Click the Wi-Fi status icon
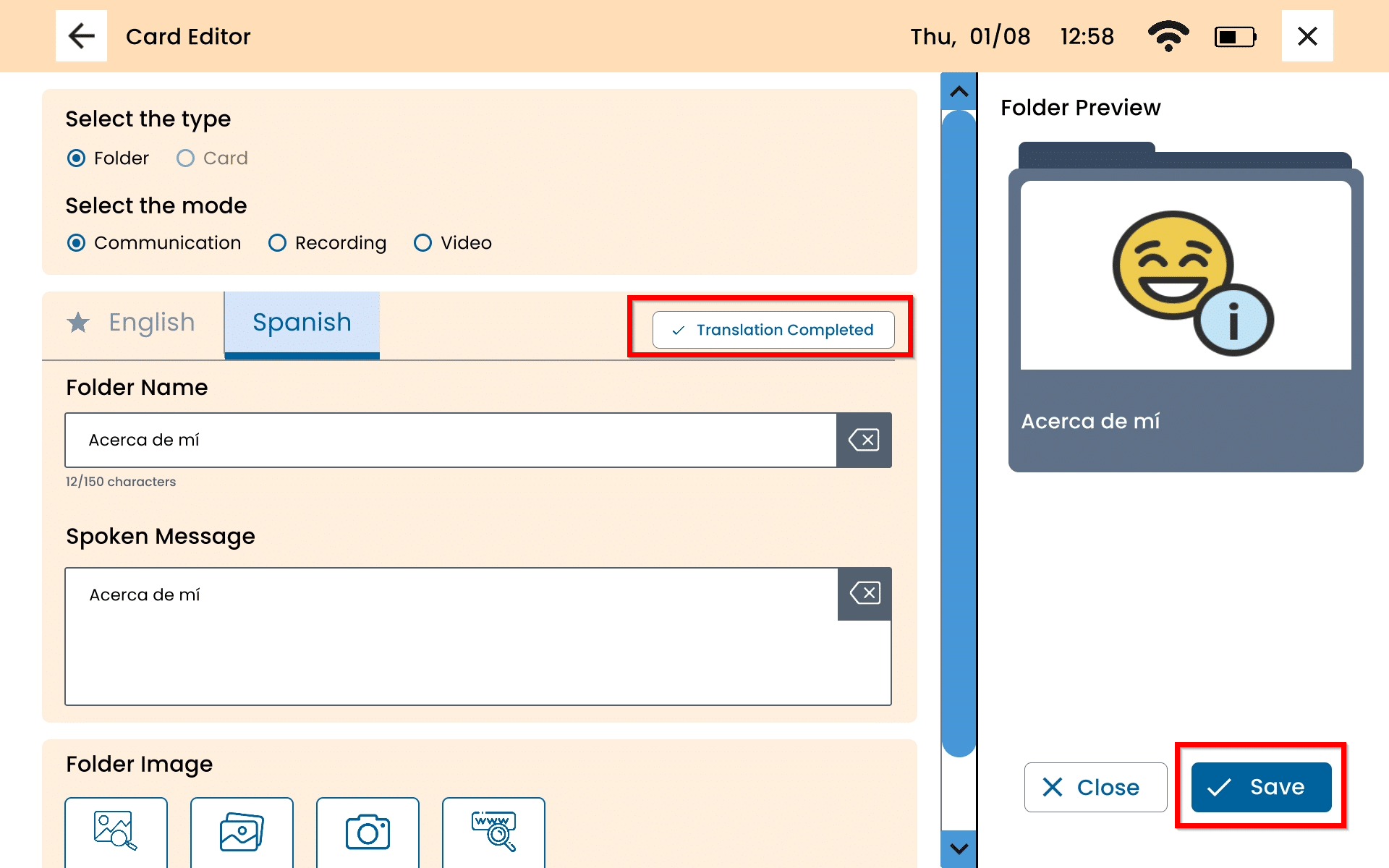 point(1168,36)
